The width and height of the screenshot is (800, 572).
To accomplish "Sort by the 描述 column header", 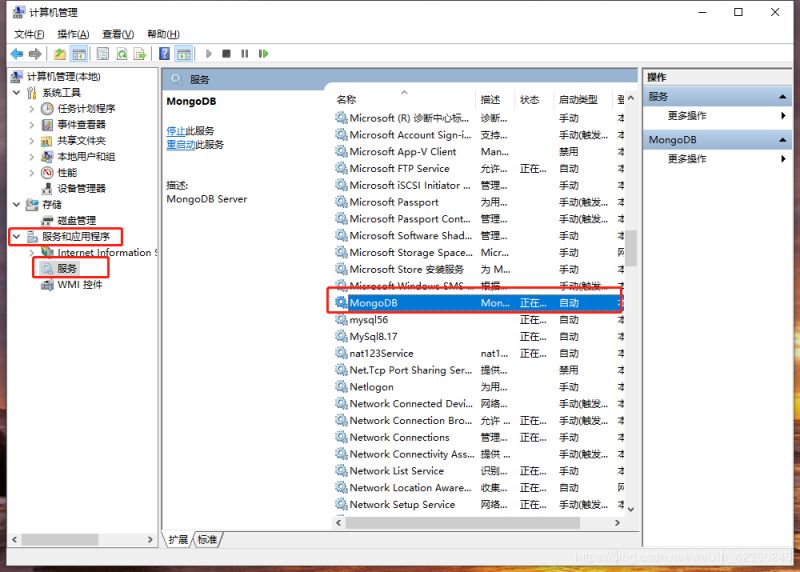I will (x=490, y=100).
